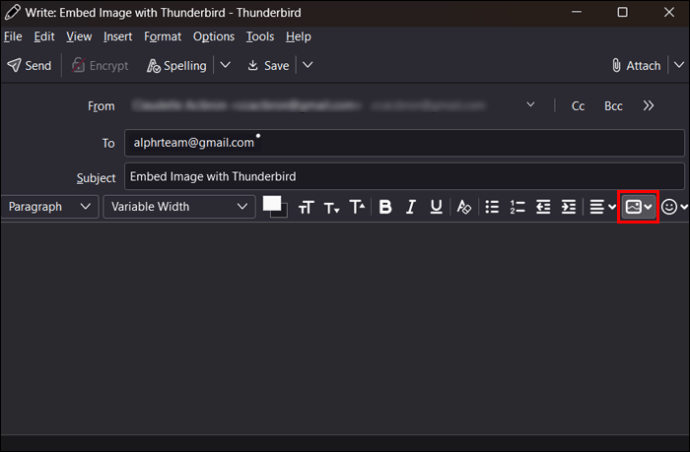Open the File menu
Image resolution: width=690 pixels, height=452 pixels.
pyautogui.click(x=13, y=37)
